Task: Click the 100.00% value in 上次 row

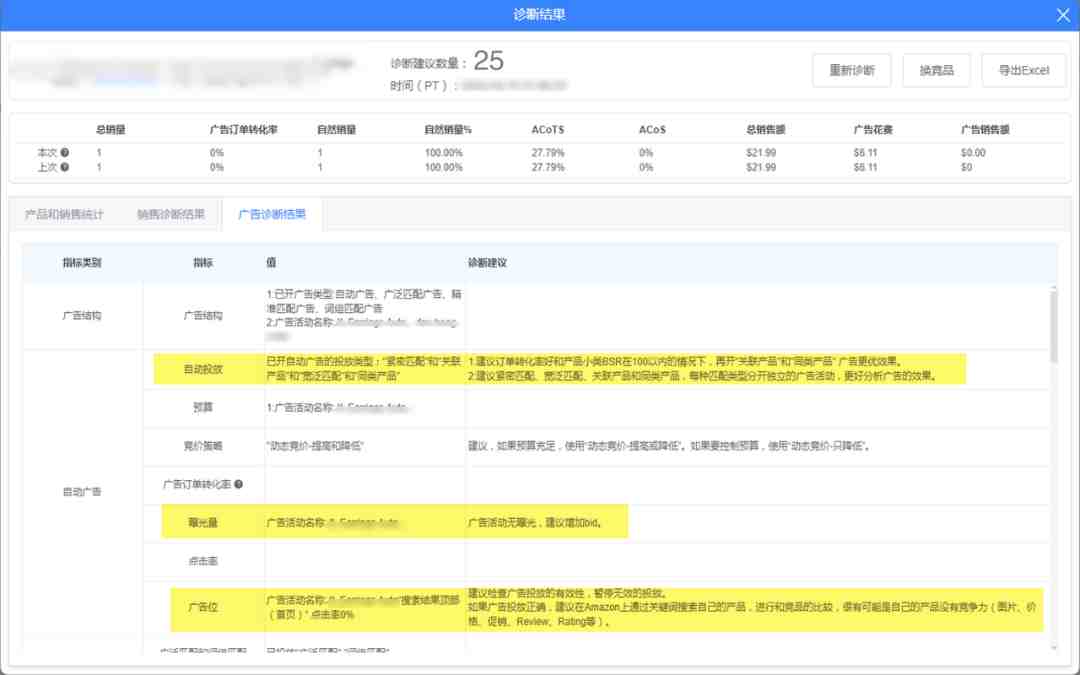Action: tap(443, 167)
